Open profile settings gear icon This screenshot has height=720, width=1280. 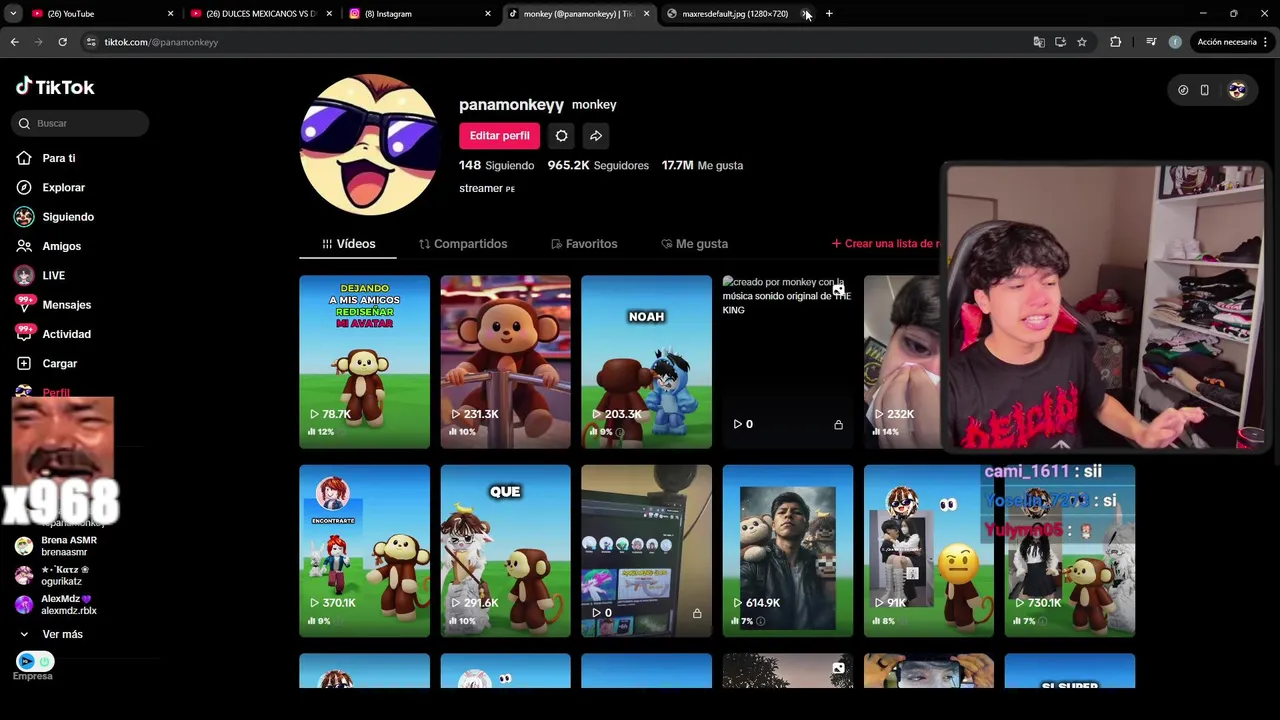tap(562, 136)
